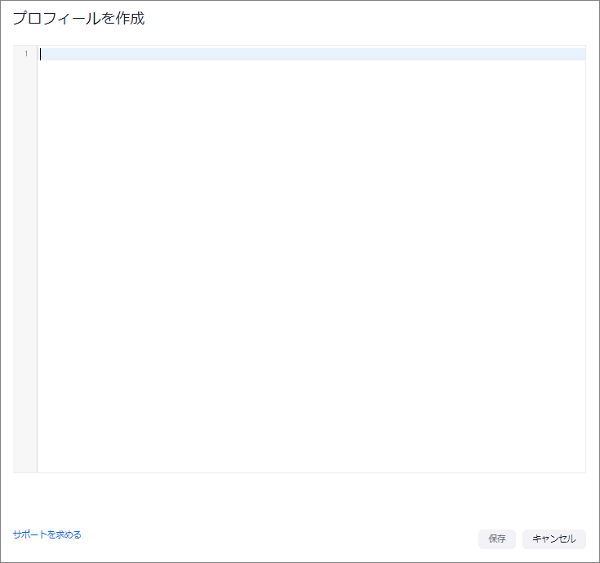This screenshot has width=600, height=563.
Task: Click the blank white area under the editor
Action: tap(300, 495)
